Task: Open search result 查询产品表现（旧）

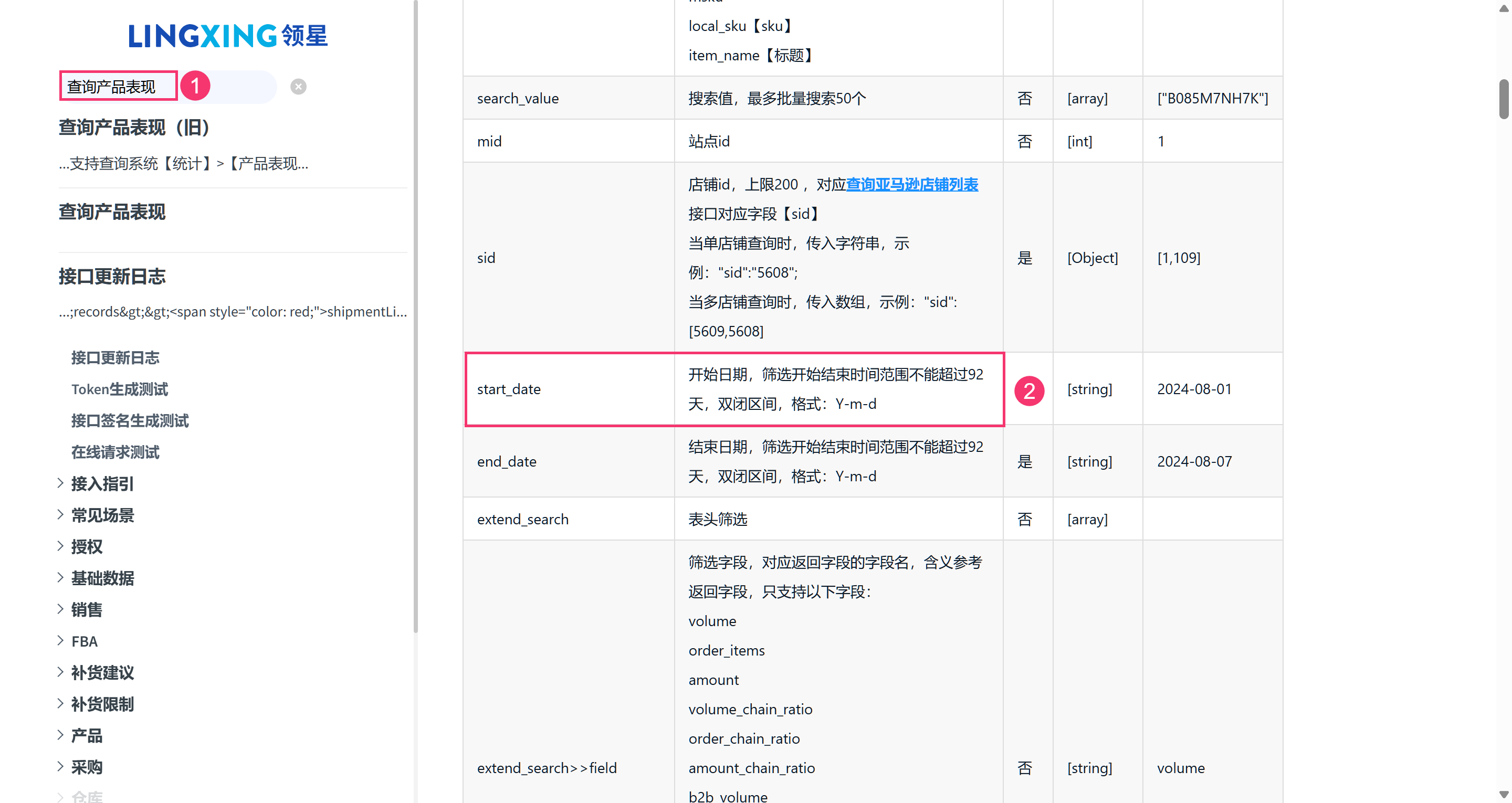Action: [x=134, y=128]
